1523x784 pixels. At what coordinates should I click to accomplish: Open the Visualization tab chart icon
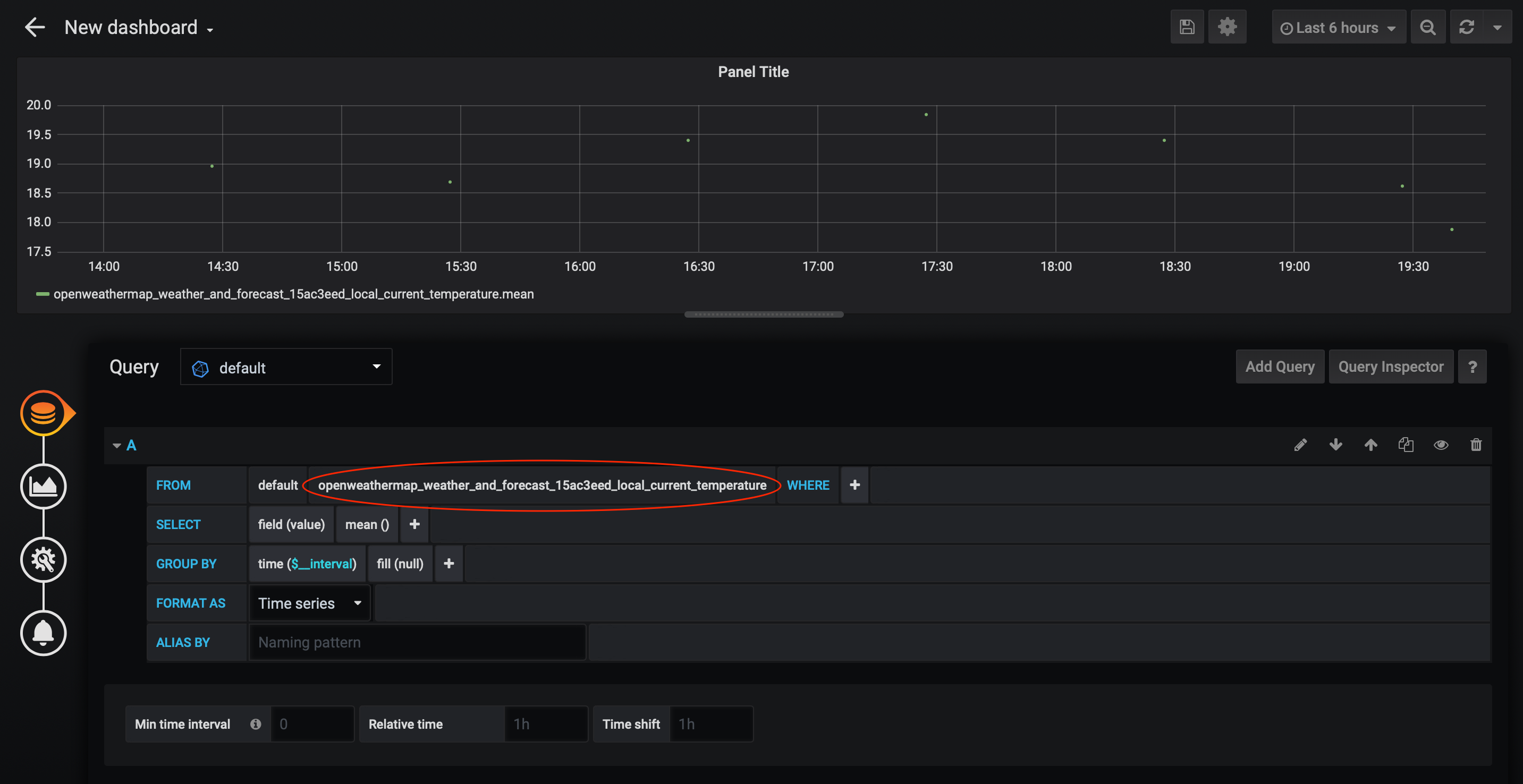point(43,486)
